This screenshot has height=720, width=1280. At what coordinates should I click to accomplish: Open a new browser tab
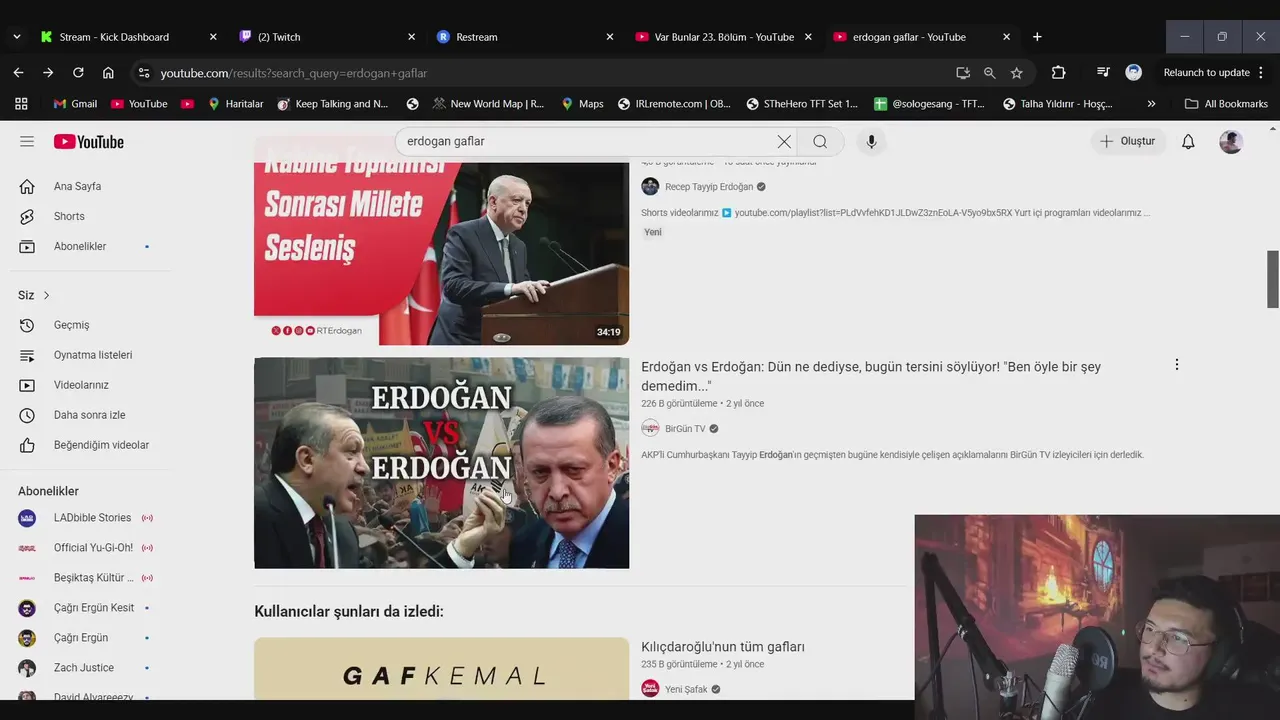coord(1037,37)
